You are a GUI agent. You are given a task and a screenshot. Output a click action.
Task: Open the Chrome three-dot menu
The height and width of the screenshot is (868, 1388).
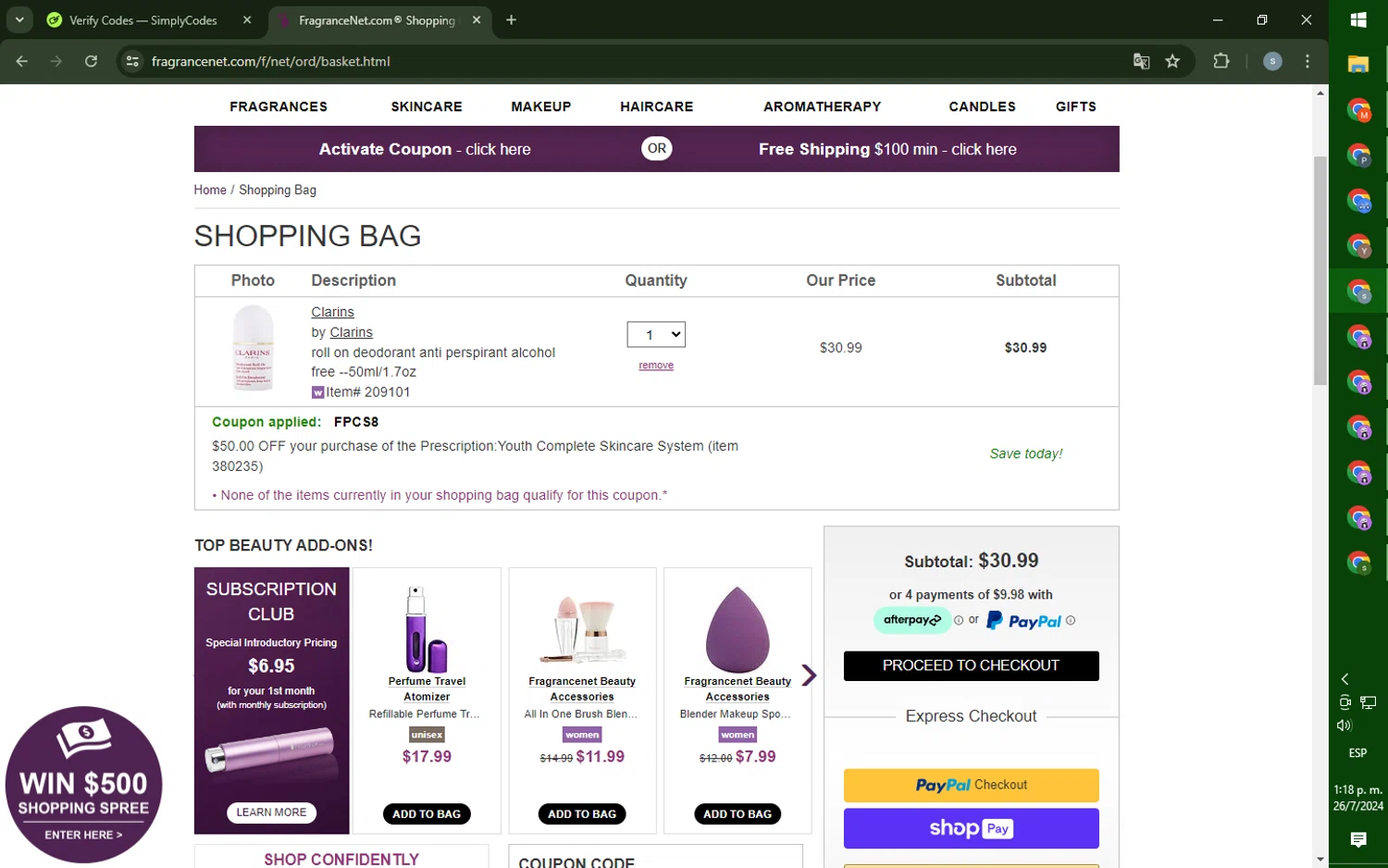tap(1307, 61)
